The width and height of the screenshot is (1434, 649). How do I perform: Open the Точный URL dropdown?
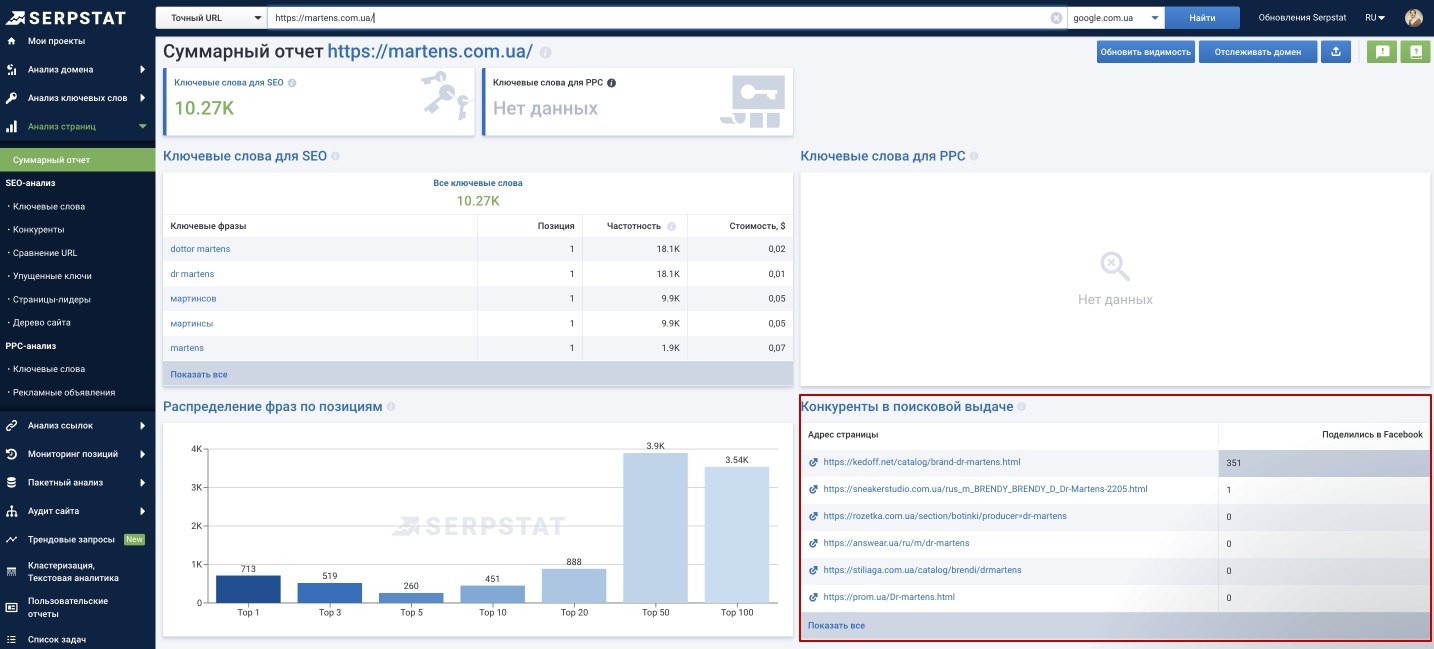point(212,18)
